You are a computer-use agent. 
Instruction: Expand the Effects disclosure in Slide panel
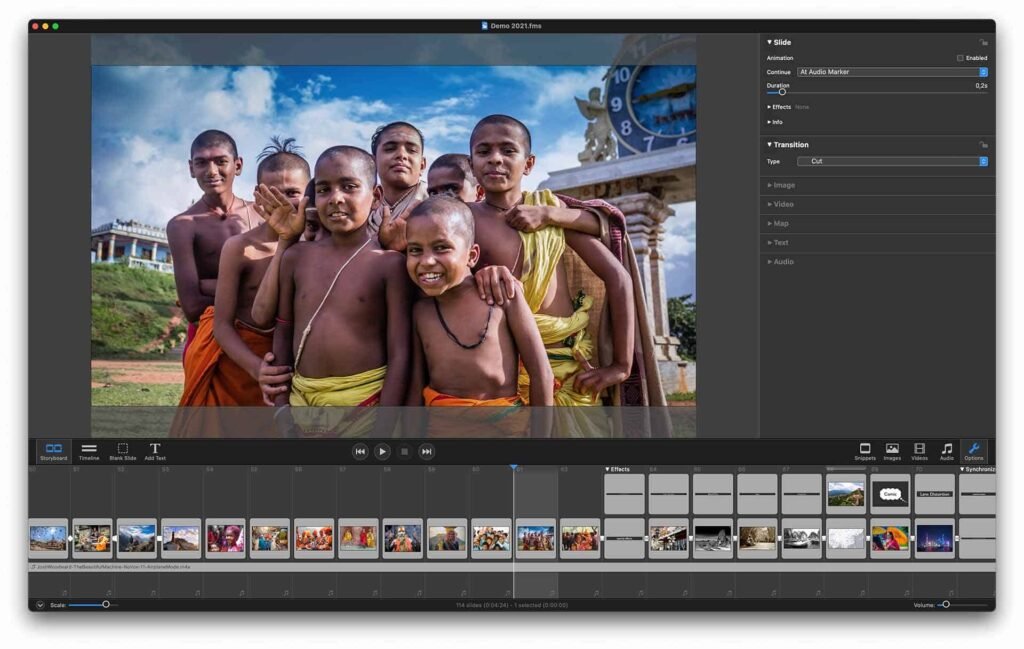click(x=778, y=107)
